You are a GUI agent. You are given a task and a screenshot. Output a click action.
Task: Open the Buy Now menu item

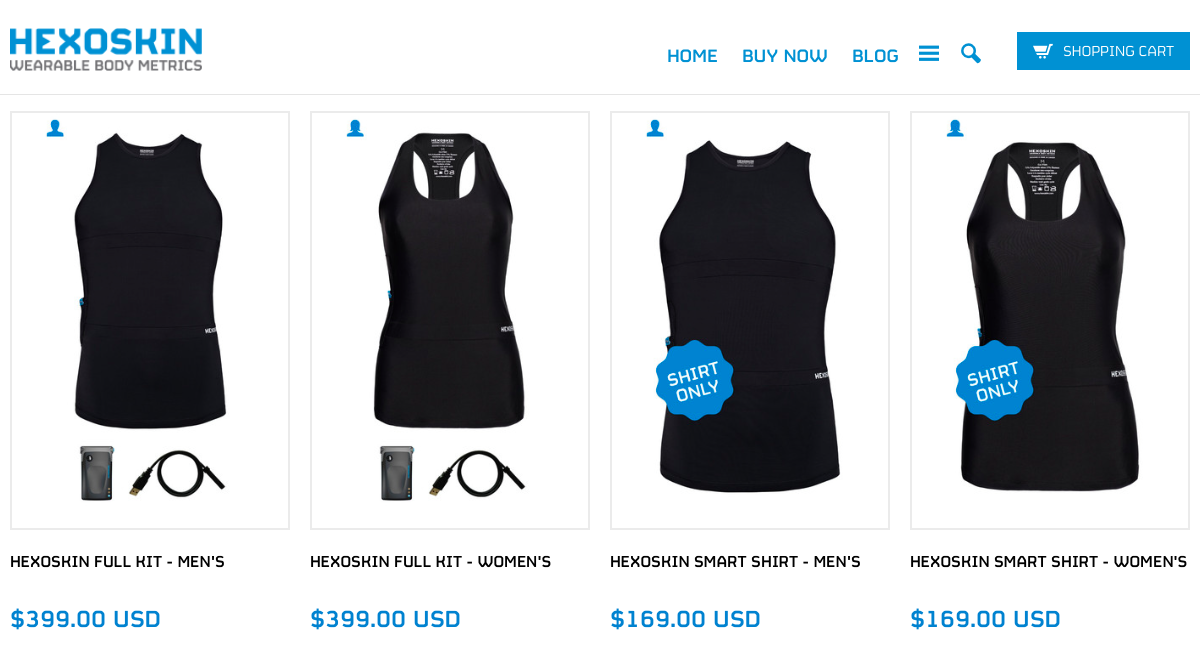785,56
